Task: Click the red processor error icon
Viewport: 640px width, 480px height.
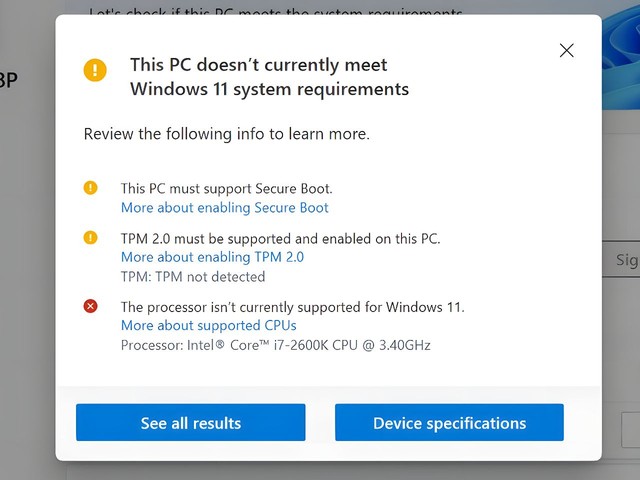Action: pyautogui.click(x=91, y=306)
